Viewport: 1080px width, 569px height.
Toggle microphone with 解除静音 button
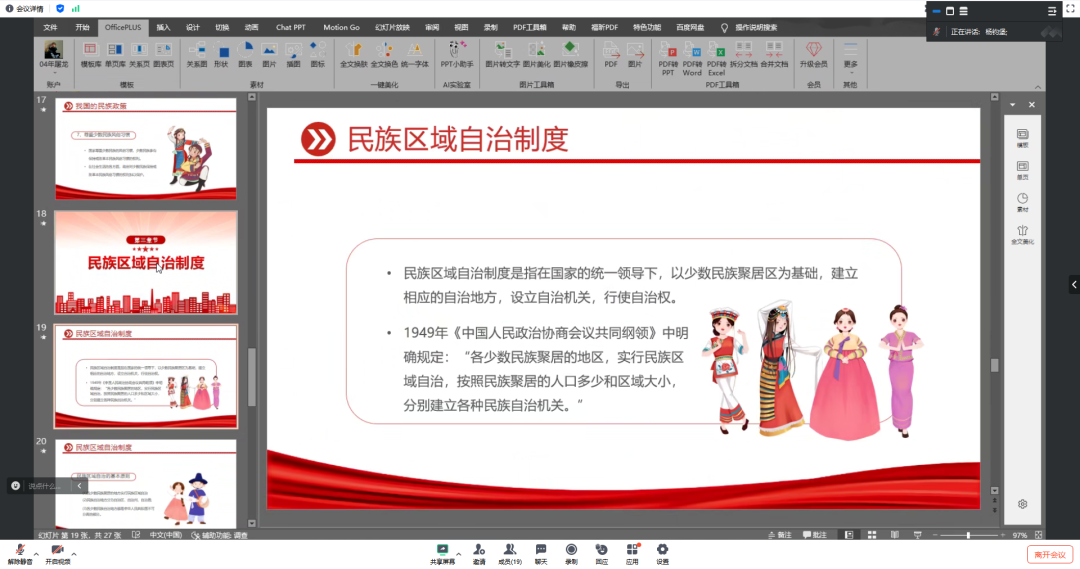click(x=19, y=553)
